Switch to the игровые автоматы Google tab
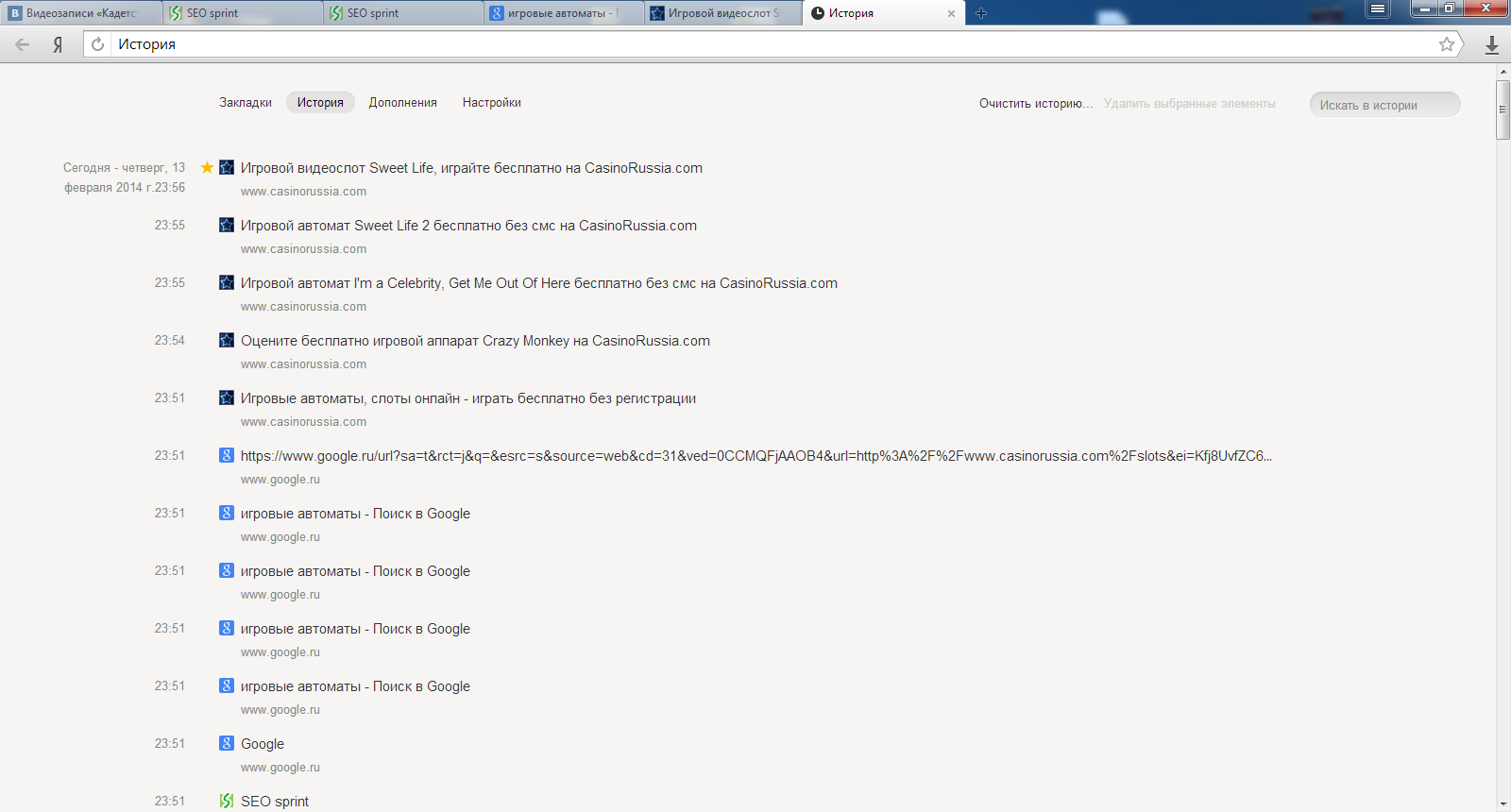Screen dimensions: 1511x812 click(564, 13)
